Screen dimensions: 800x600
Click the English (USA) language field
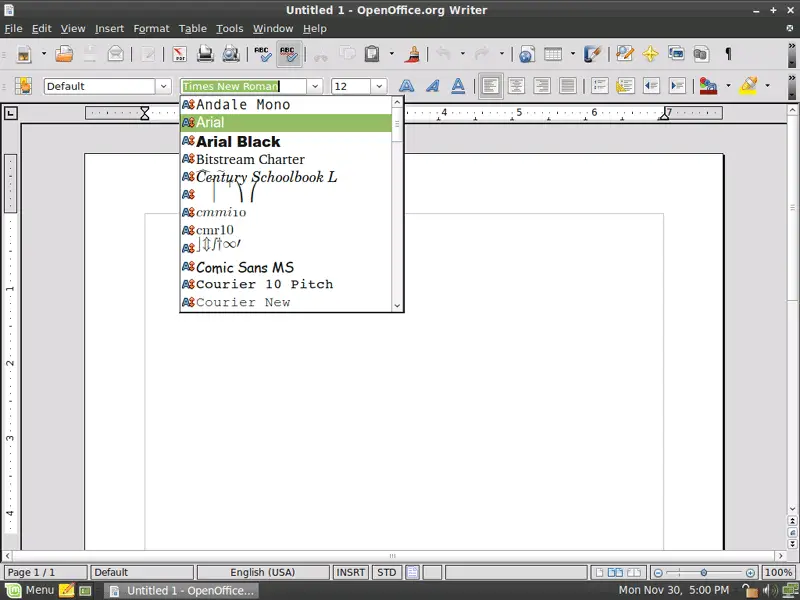tap(263, 572)
